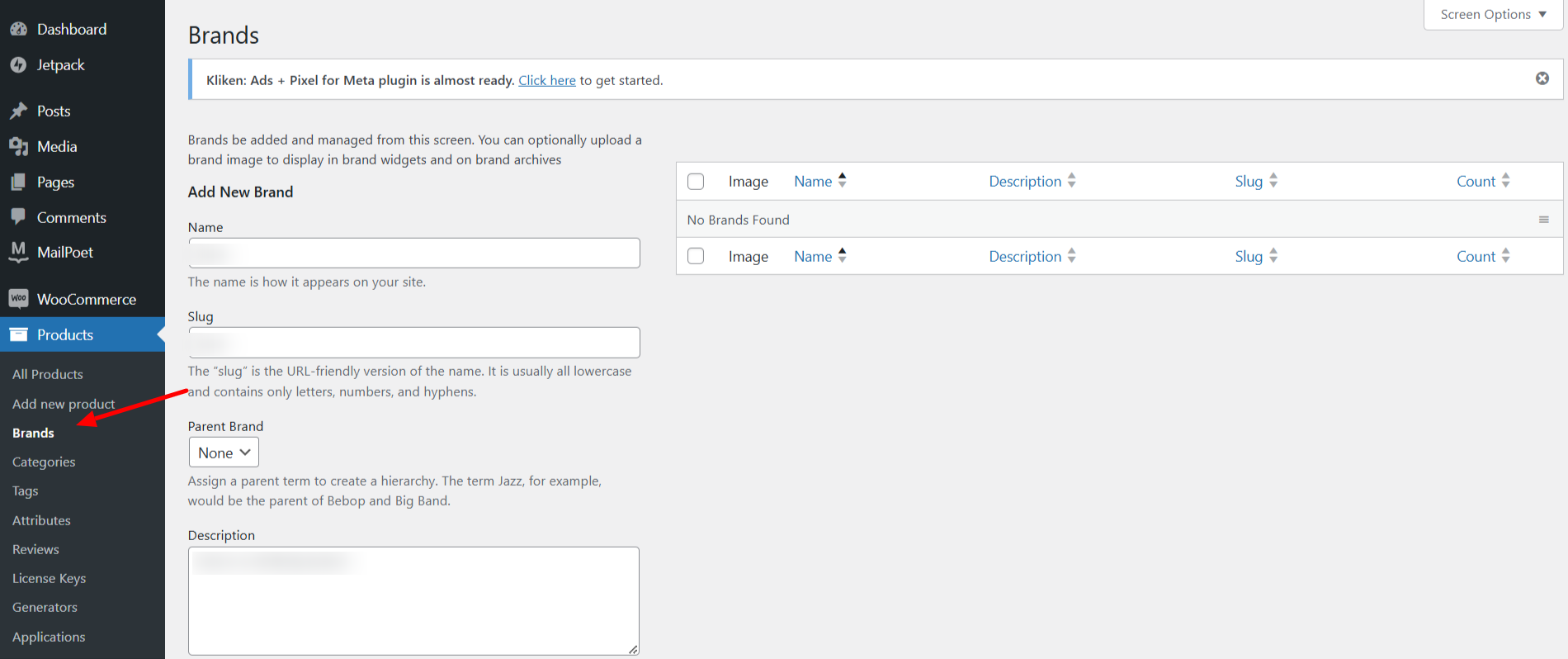Click Name sort arrows in table footer
Image resolution: width=1568 pixels, height=659 pixels.
[842, 255]
